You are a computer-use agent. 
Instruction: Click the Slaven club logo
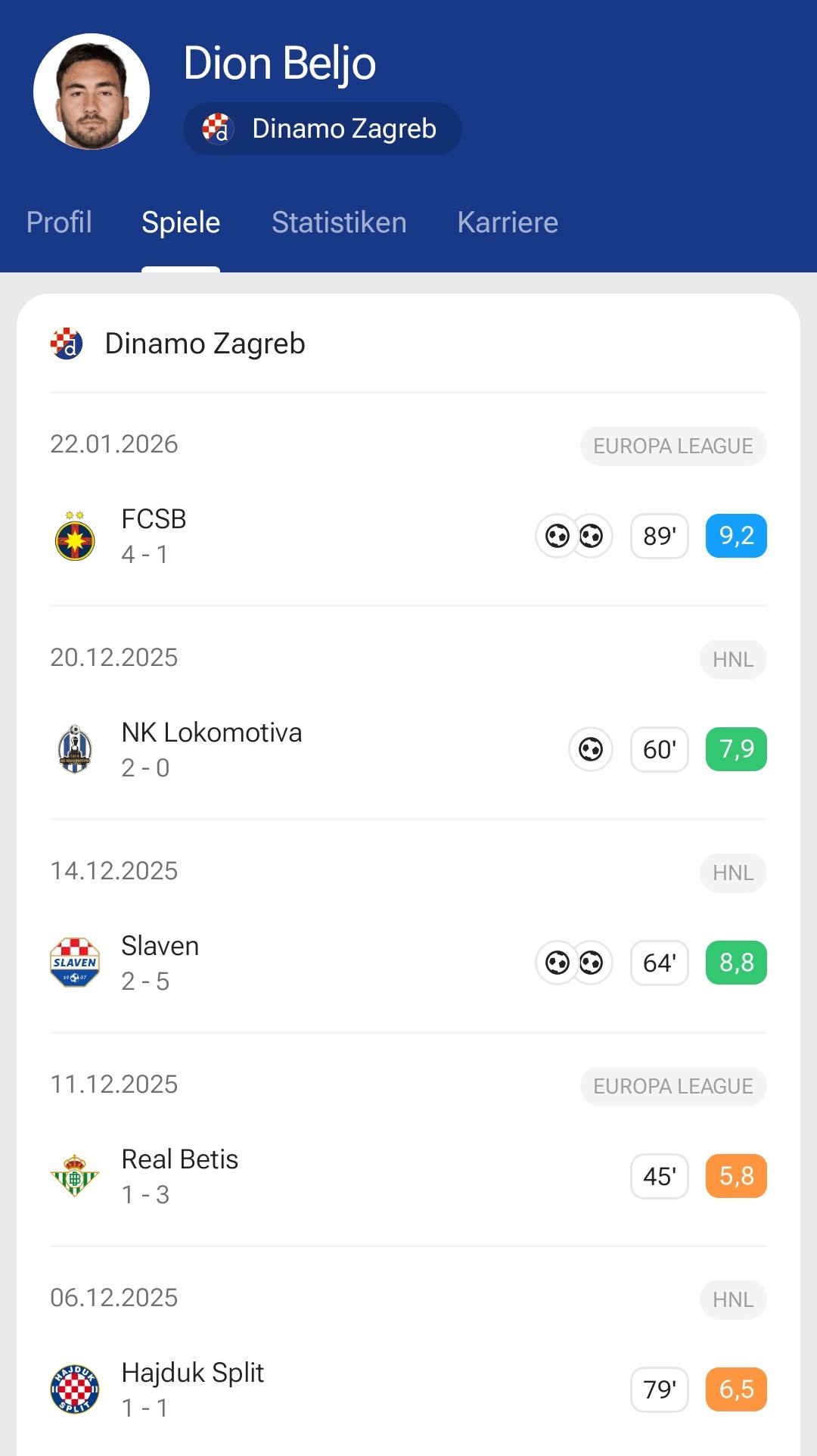pos(75,963)
